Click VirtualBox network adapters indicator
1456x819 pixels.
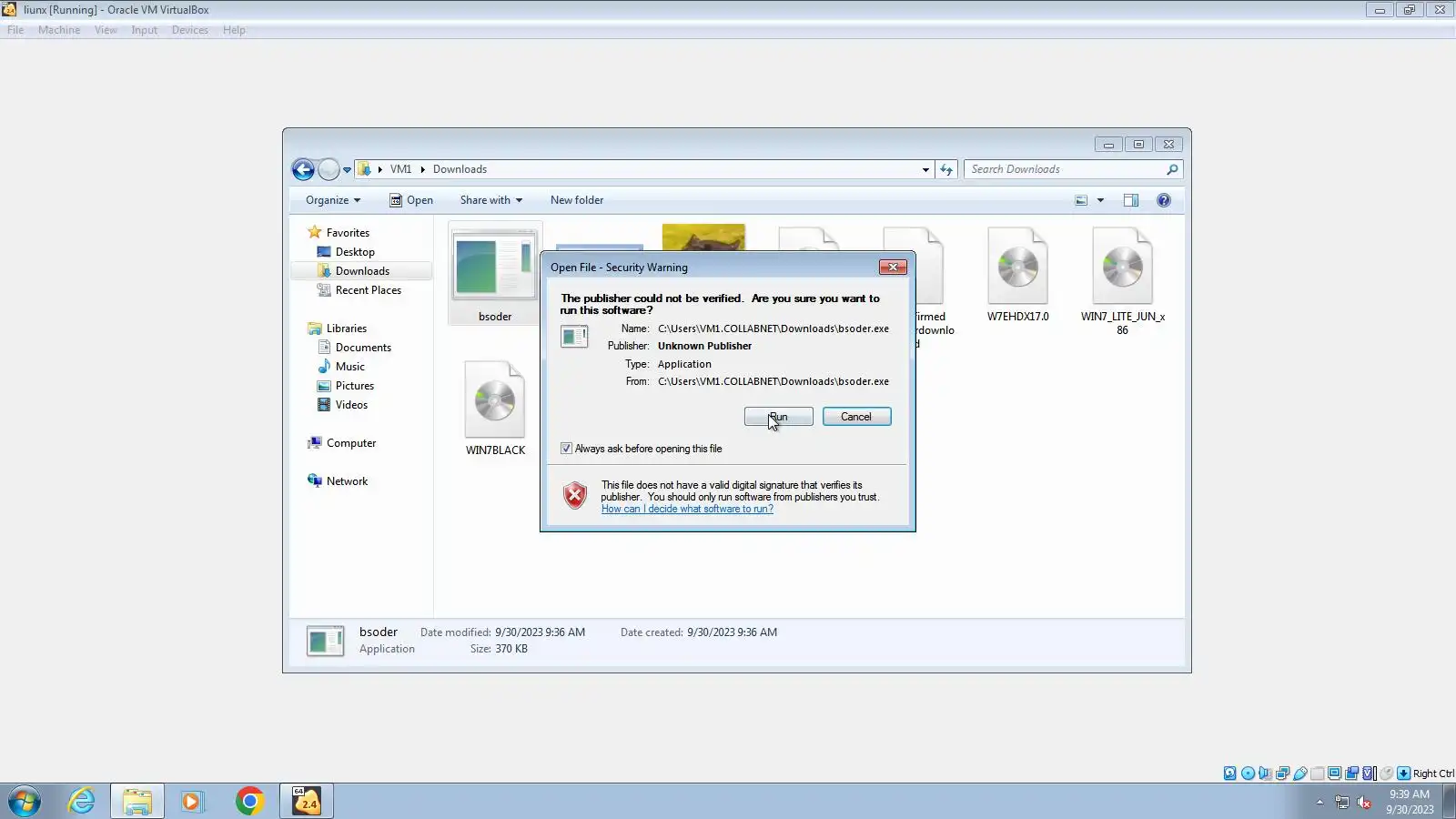1282,773
